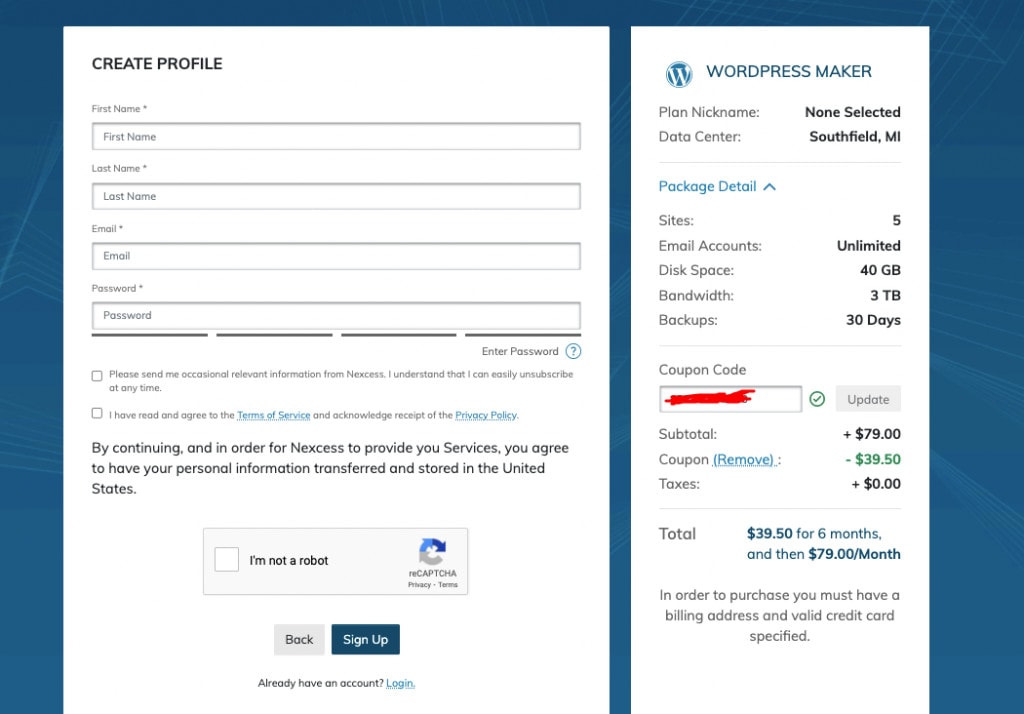Click the - $39.50 coupon discount amount
Viewport: 1024px width, 714px height.
click(x=873, y=459)
